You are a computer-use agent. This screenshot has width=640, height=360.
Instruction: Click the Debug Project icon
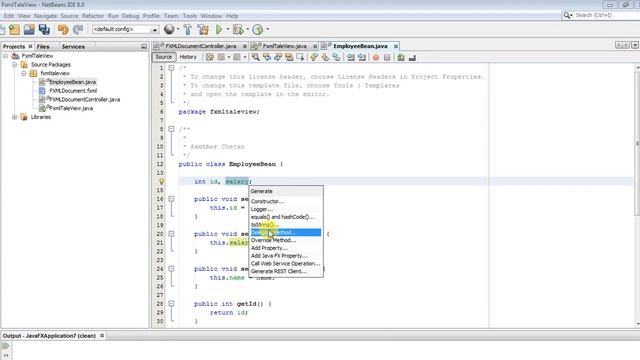(x=238, y=29)
